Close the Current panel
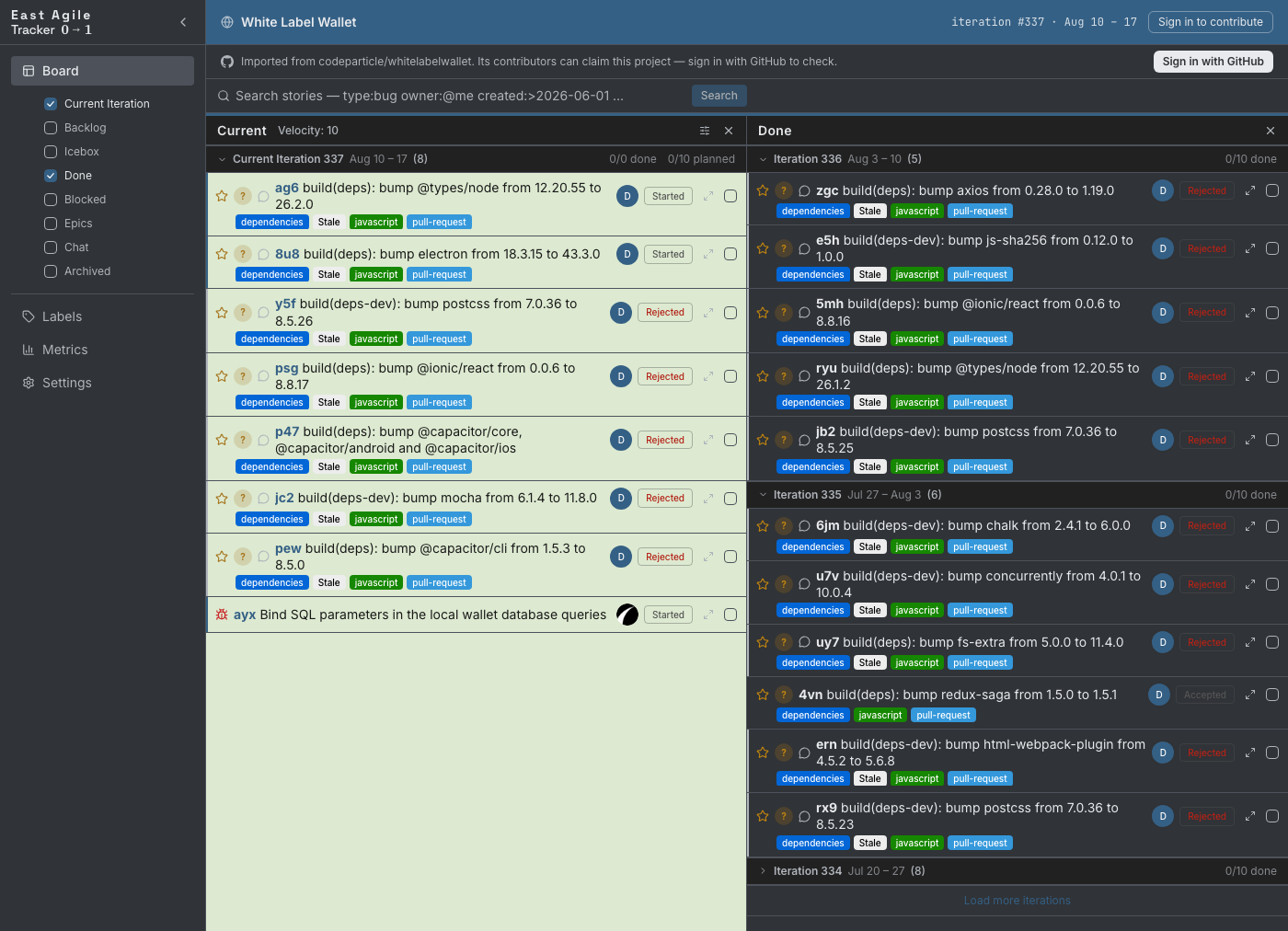 [729, 131]
